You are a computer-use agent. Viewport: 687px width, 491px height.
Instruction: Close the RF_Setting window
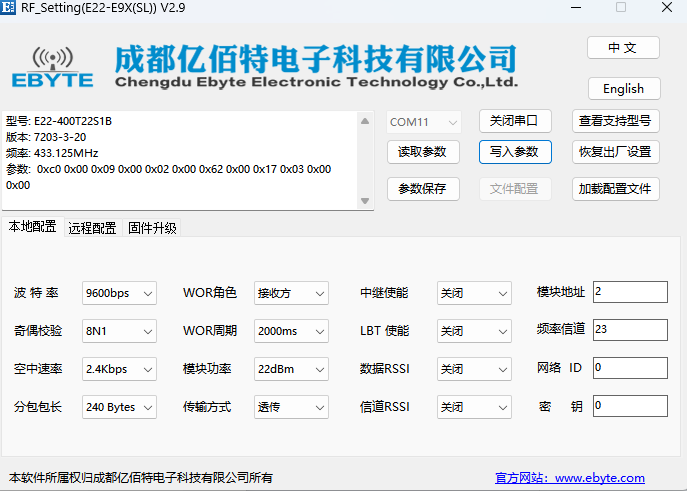tap(667, 7)
